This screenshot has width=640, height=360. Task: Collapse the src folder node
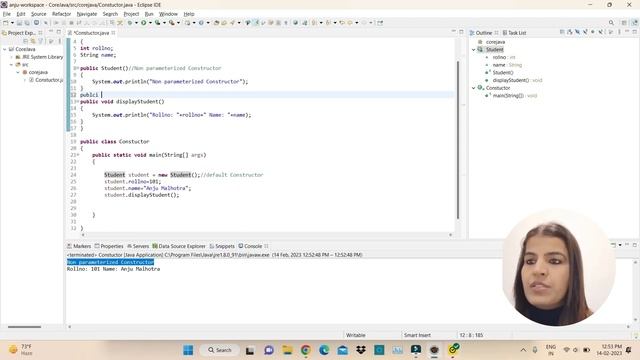pos(11,64)
